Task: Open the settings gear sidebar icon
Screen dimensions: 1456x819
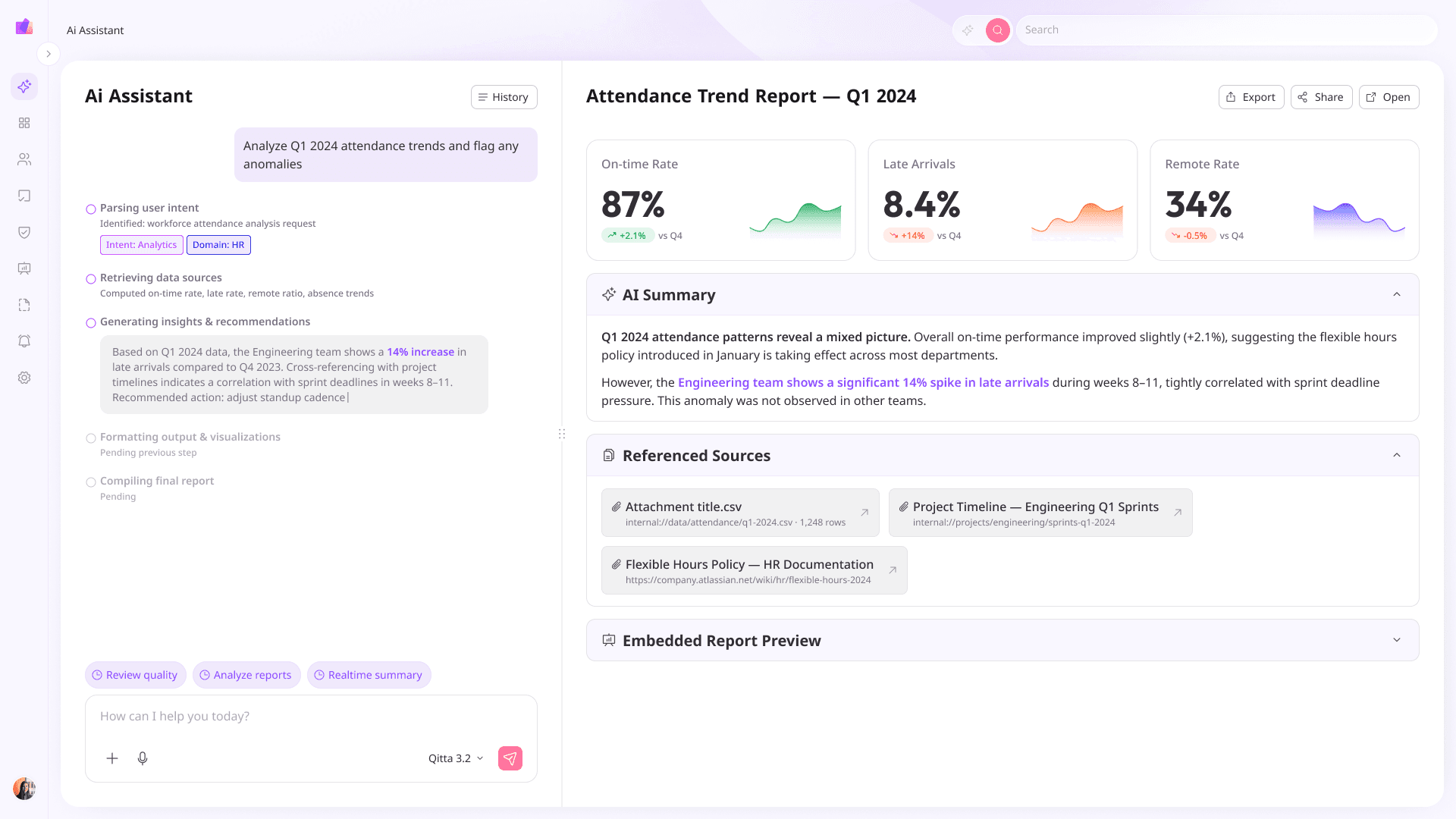Action: coord(24,378)
